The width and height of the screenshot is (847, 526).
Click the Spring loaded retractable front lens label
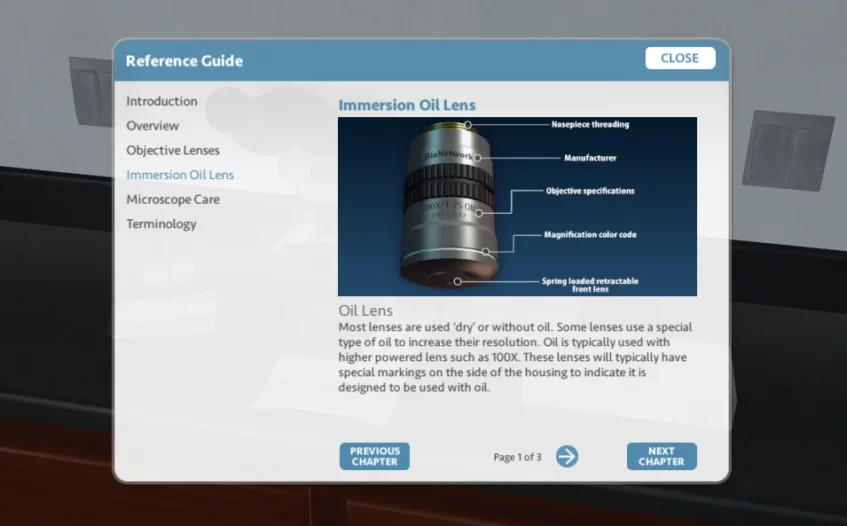pos(590,285)
